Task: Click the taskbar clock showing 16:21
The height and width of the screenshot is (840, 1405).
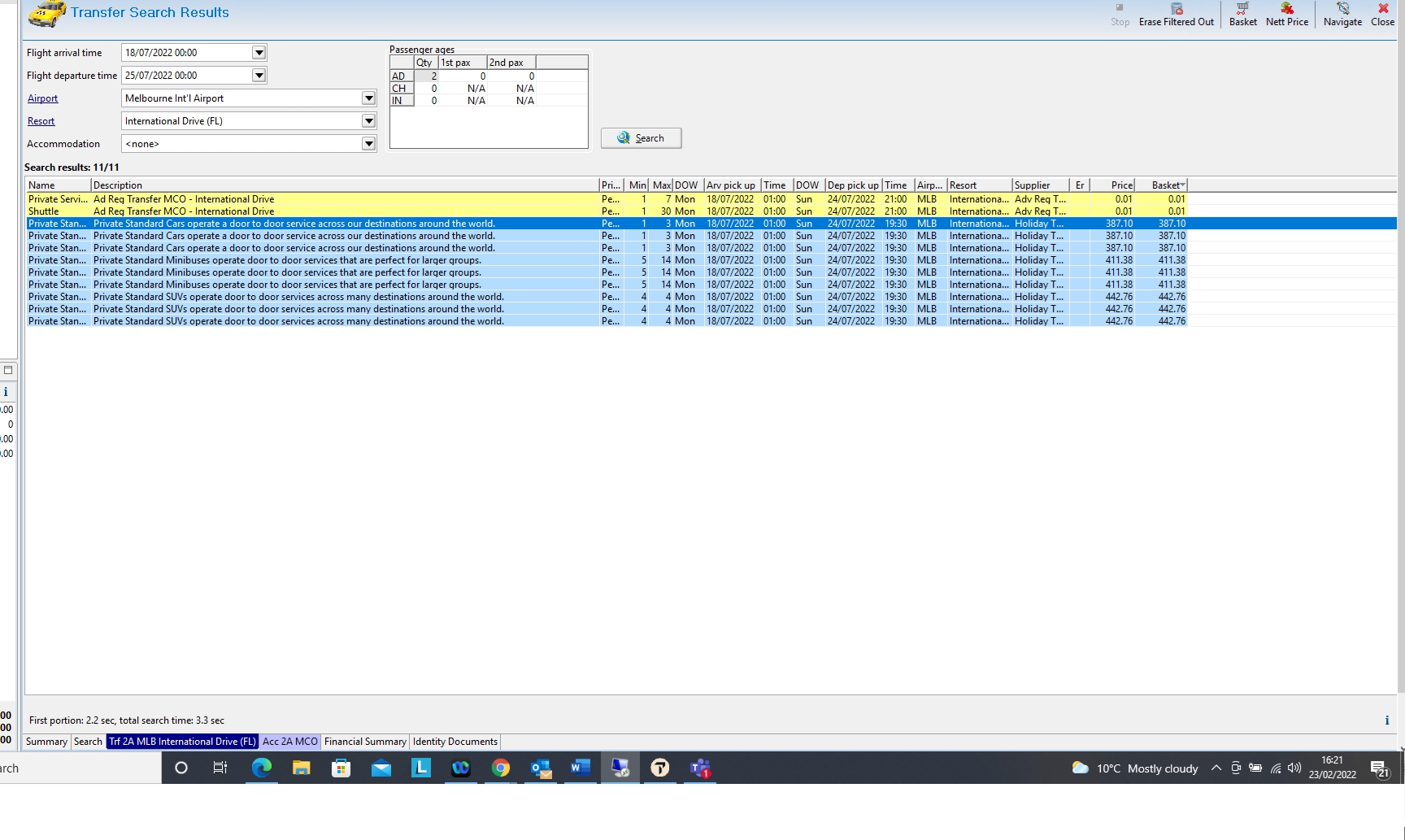Action: pos(1332,768)
